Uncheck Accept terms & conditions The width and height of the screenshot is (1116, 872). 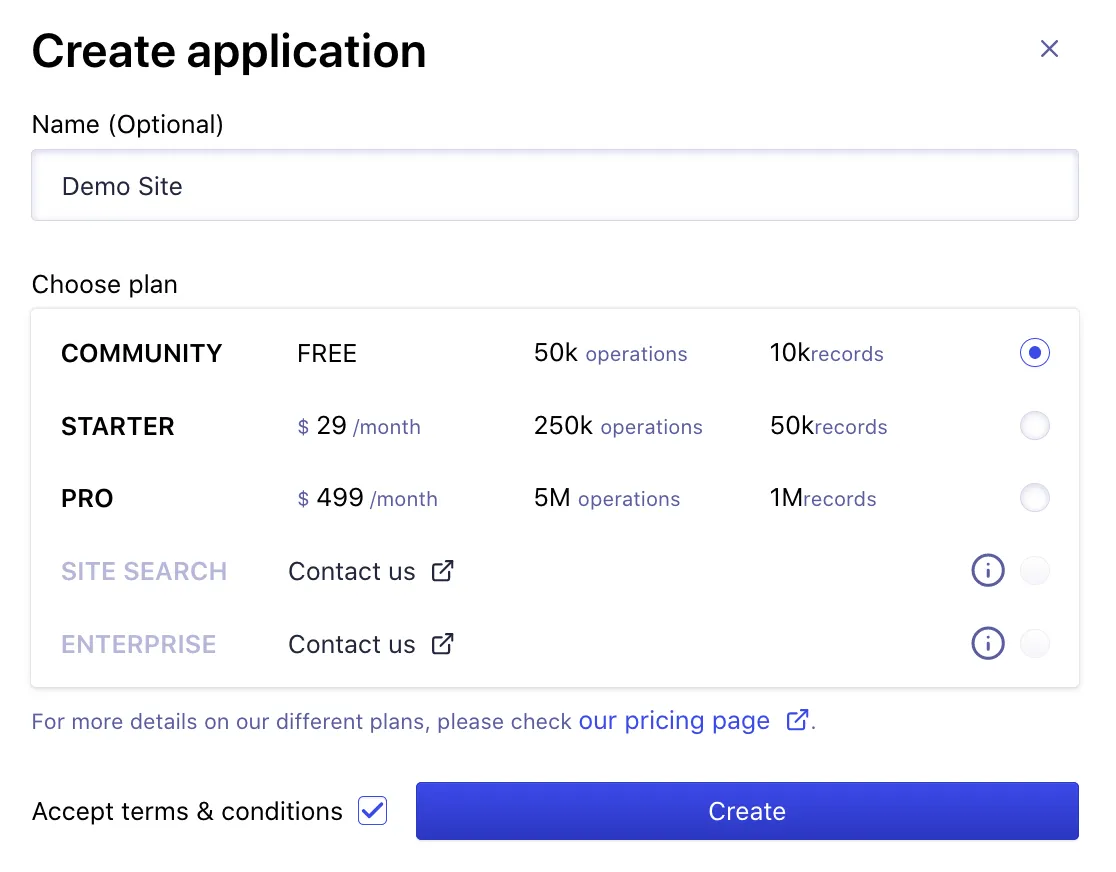tap(372, 810)
